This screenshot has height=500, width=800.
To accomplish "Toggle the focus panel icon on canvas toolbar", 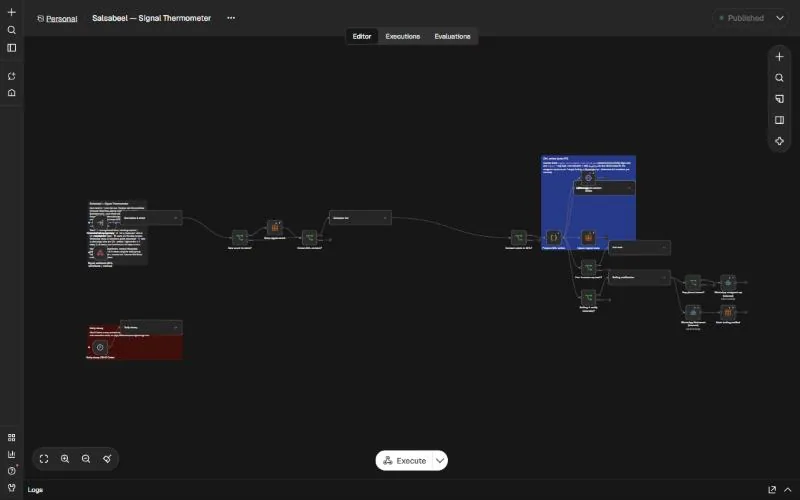I will coord(779,120).
